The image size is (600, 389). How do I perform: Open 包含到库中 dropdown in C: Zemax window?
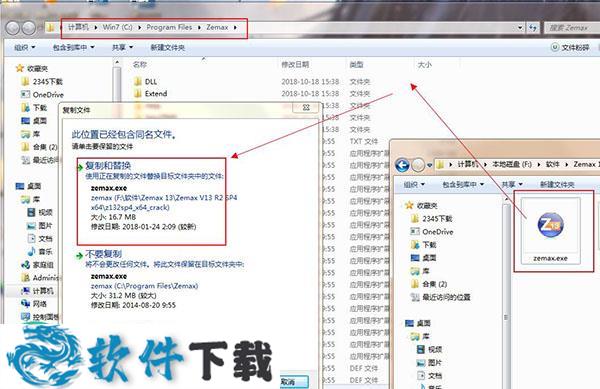click(x=73, y=47)
